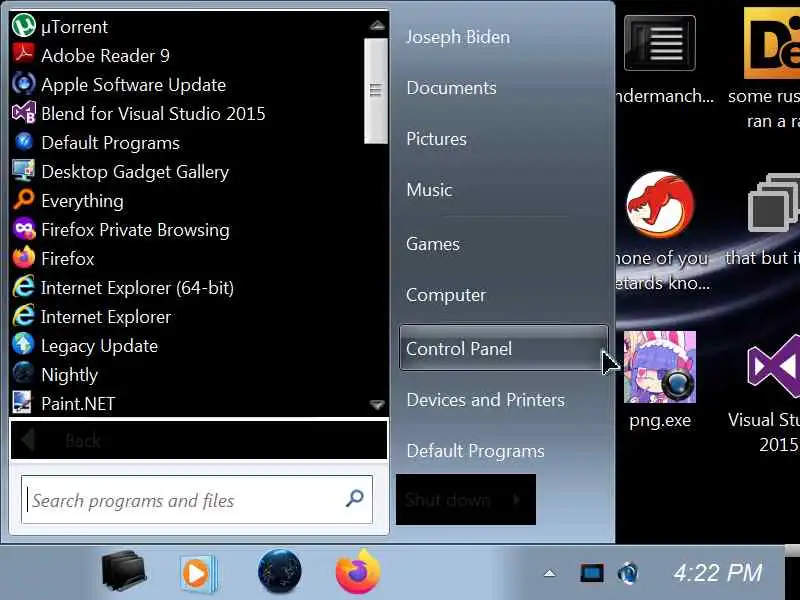
Task: Open Joseph Biden user folder
Action: 458,37
